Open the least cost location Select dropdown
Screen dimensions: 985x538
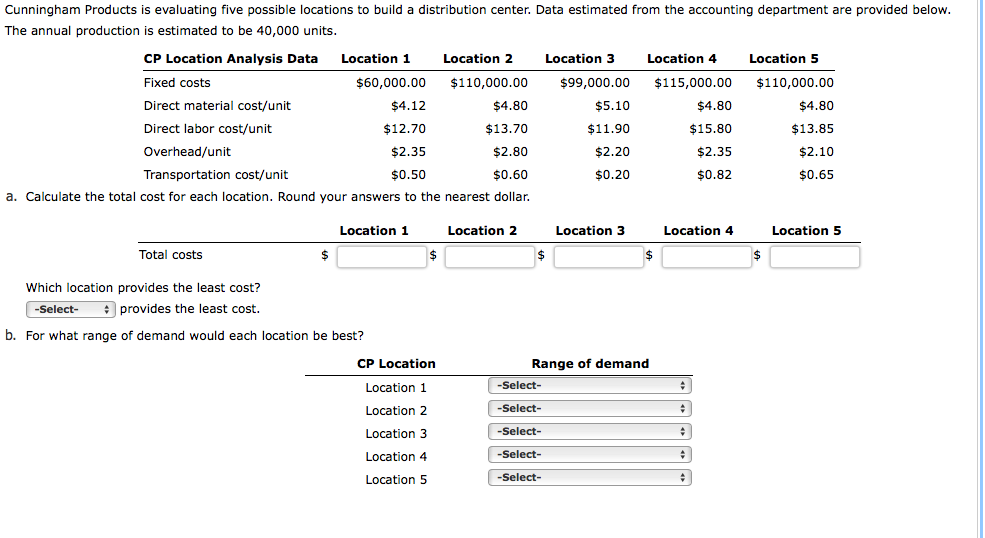pos(70,309)
